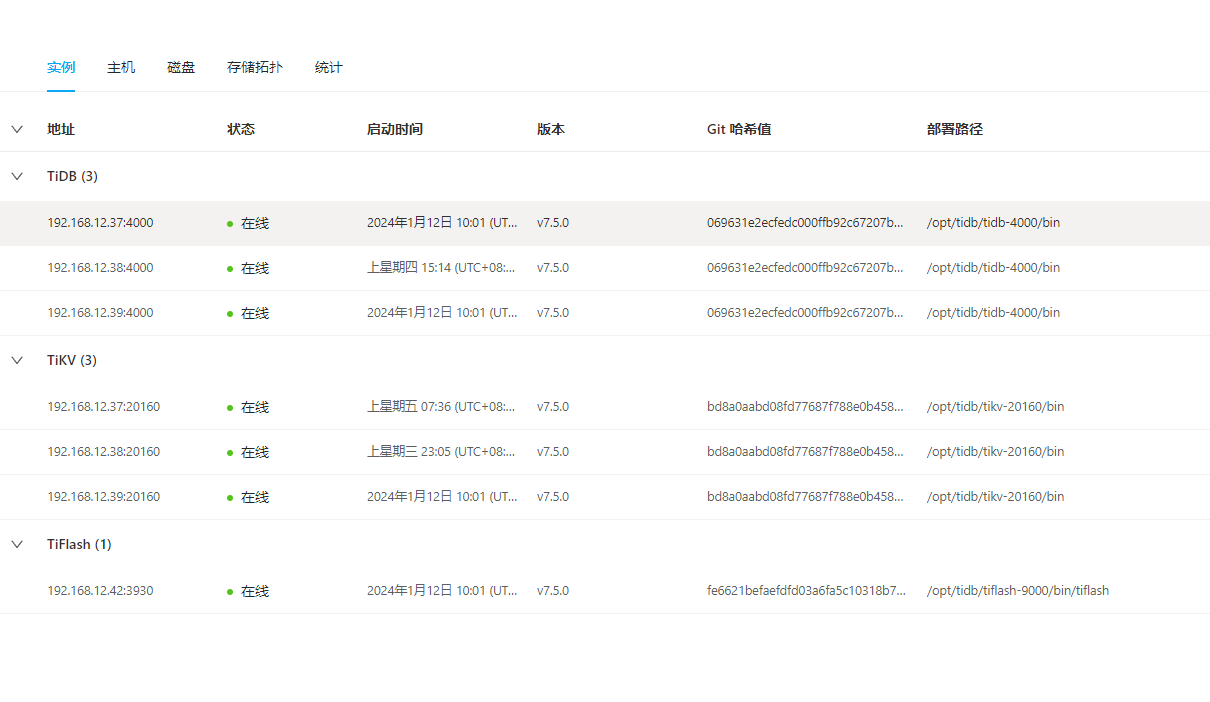Viewport: 1210px width, 702px height.
Task: Click 在线 status of 192.168.12.39:4000
Action: click(248, 313)
